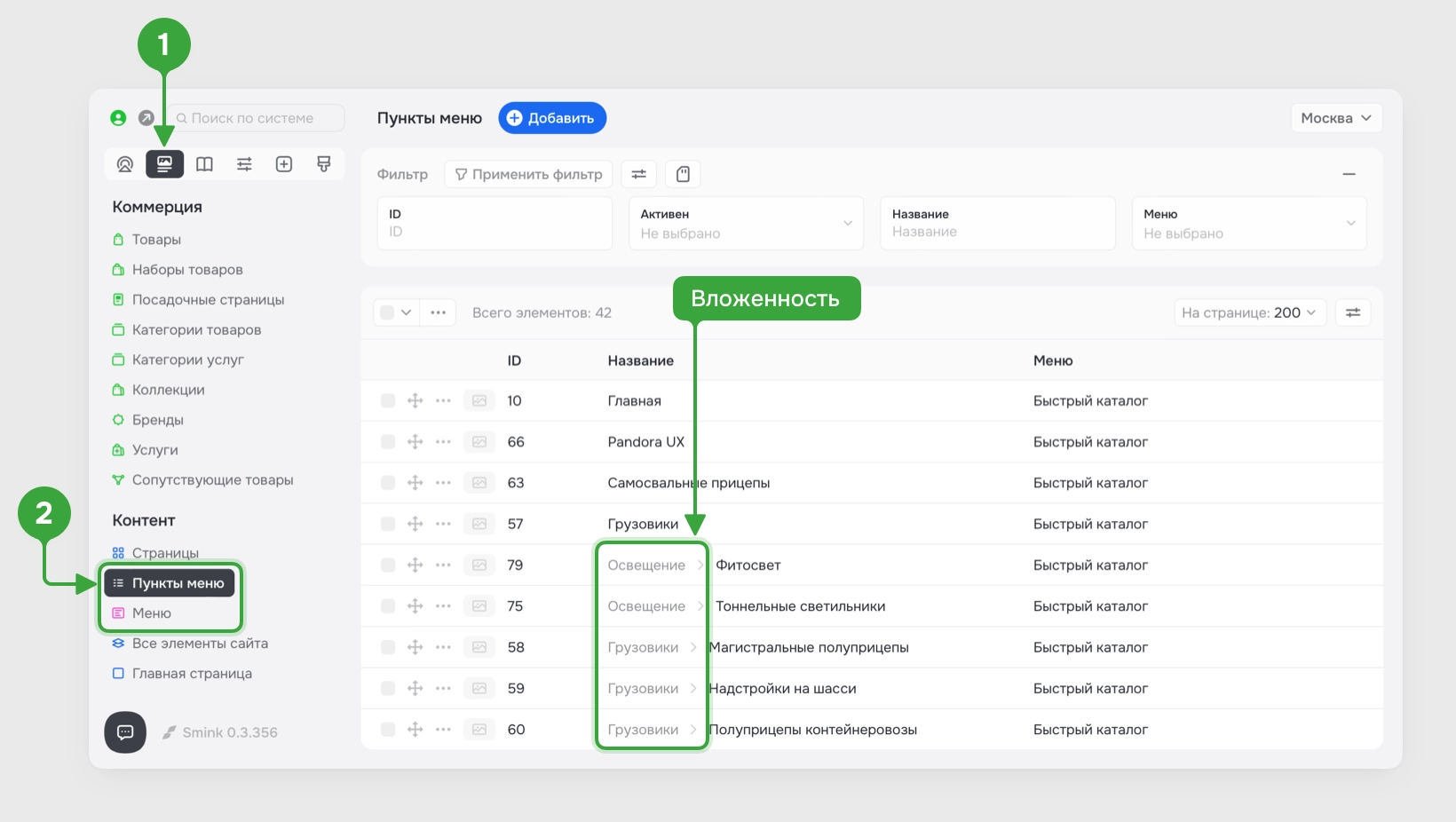Click Применить фильтр button
The width and height of the screenshot is (1456, 822).
(x=528, y=174)
